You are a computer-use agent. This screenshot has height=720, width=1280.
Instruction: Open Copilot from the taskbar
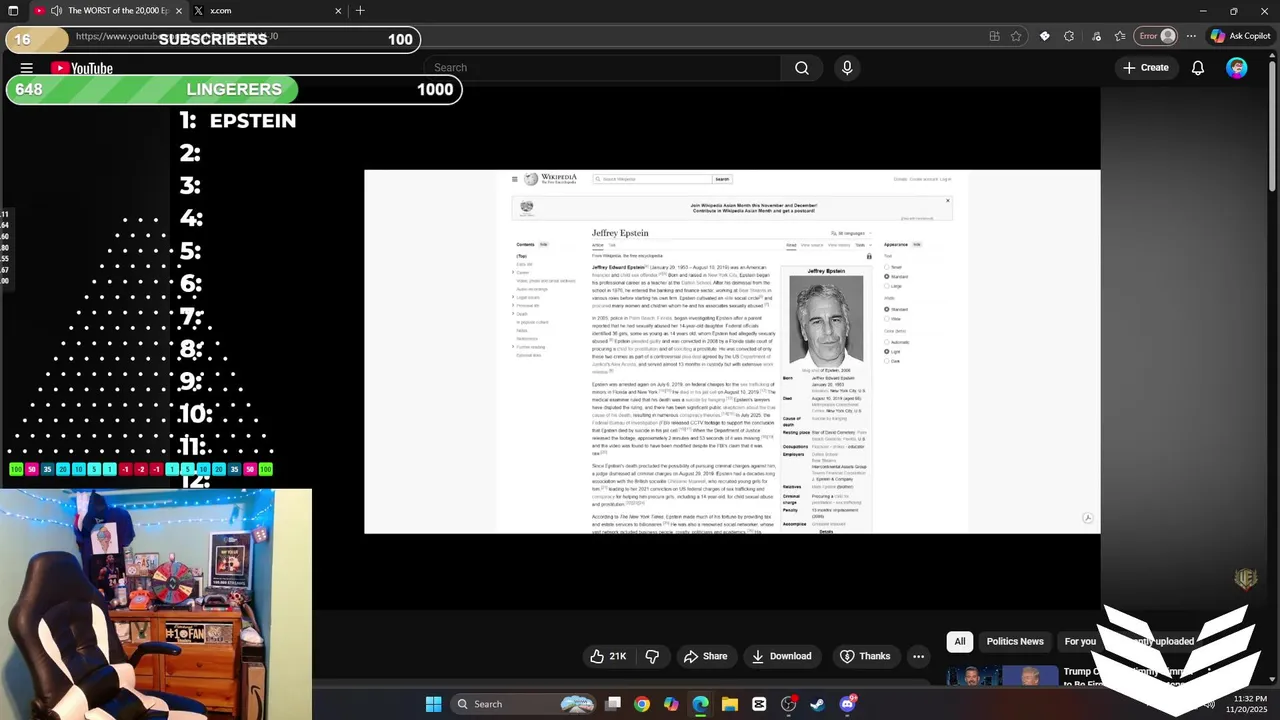point(671,704)
